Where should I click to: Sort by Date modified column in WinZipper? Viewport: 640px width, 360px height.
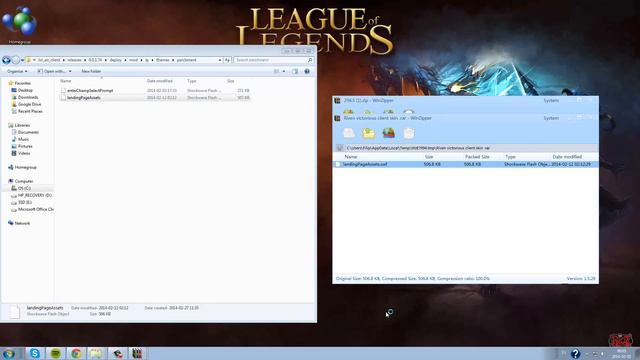click(567, 157)
